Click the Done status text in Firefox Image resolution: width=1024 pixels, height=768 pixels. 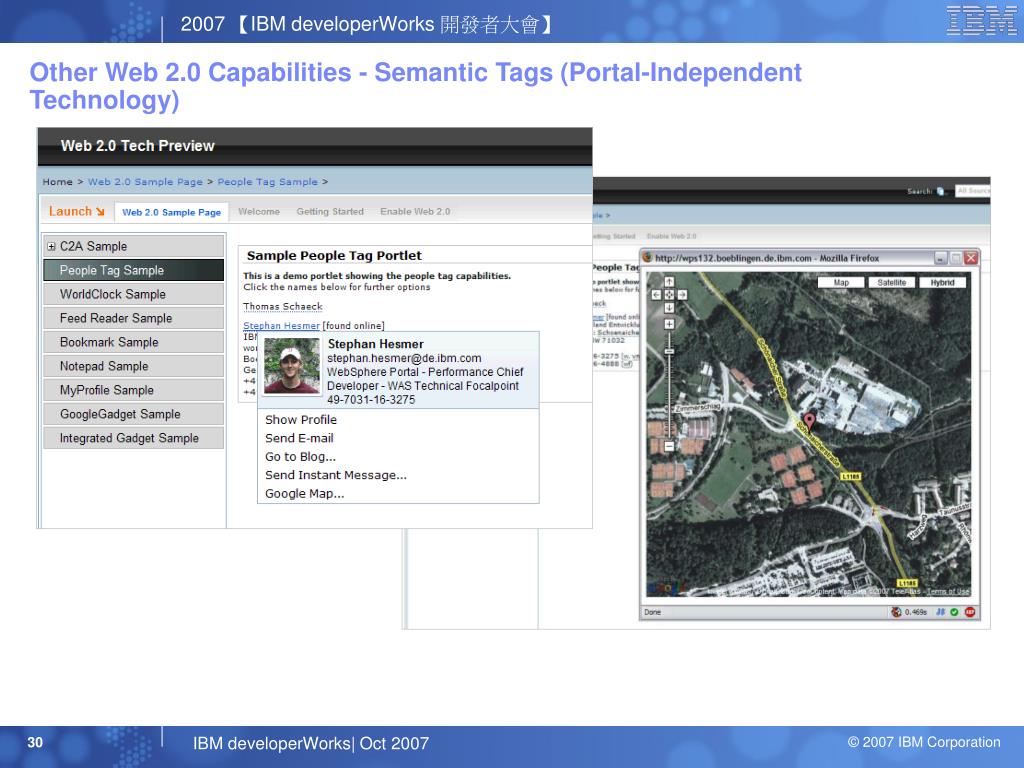click(652, 613)
